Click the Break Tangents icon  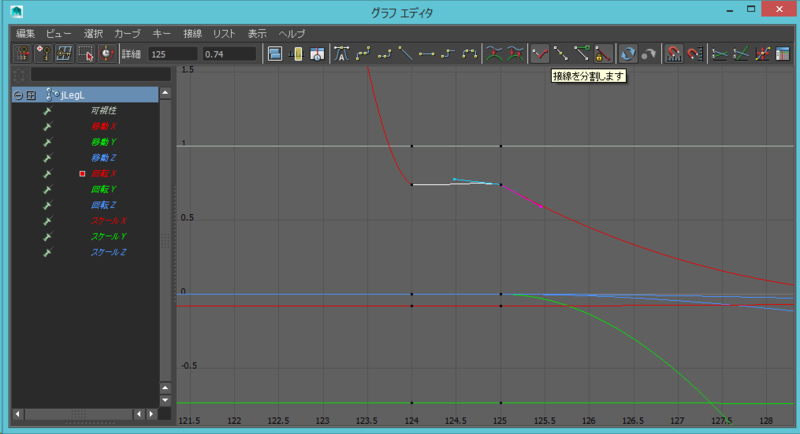pyautogui.click(x=539, y=54)
